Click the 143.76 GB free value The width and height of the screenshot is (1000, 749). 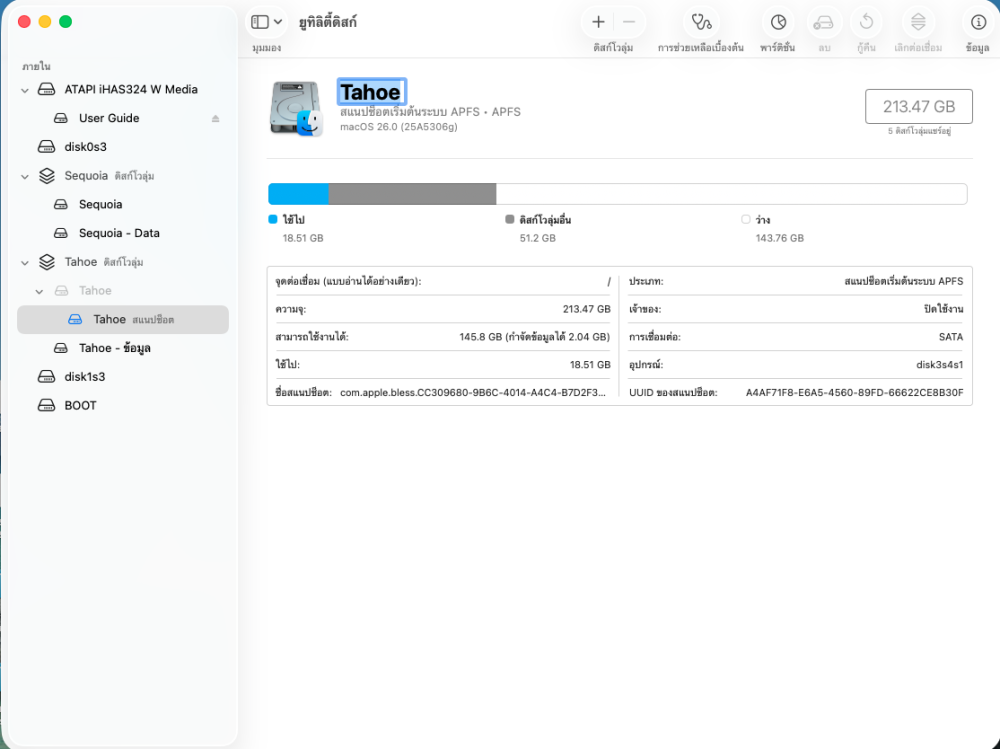click(x=779, y=238)
